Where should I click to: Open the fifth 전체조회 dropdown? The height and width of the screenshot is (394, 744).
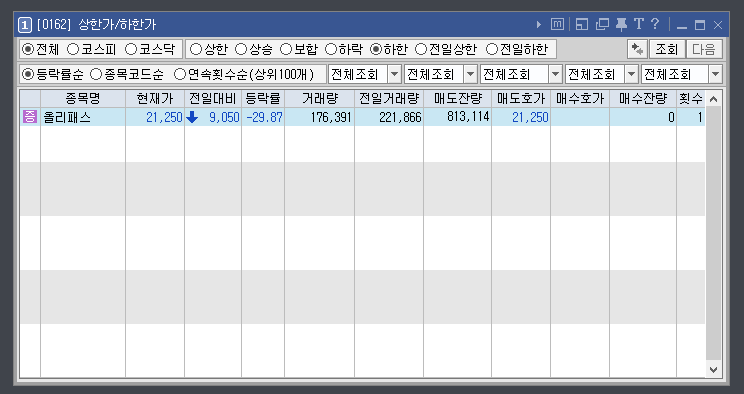point(716,74)
